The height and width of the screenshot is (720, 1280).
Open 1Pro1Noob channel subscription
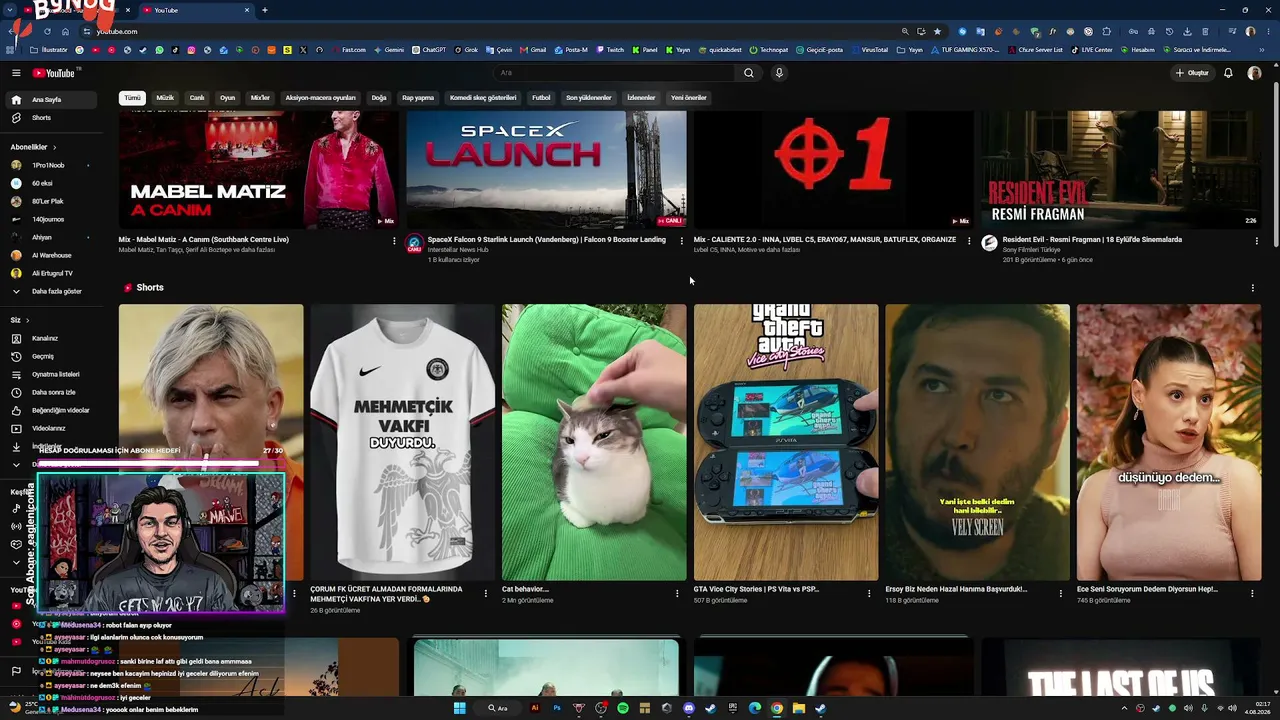(x=53, y=165)
